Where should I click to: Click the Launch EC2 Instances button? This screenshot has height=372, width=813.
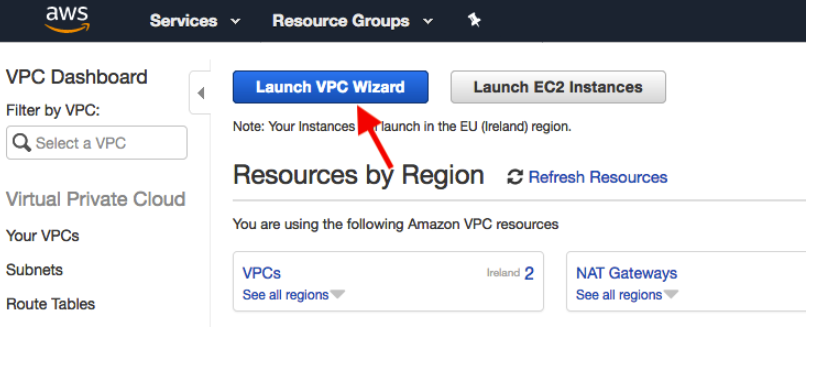[x=558, y=87]
